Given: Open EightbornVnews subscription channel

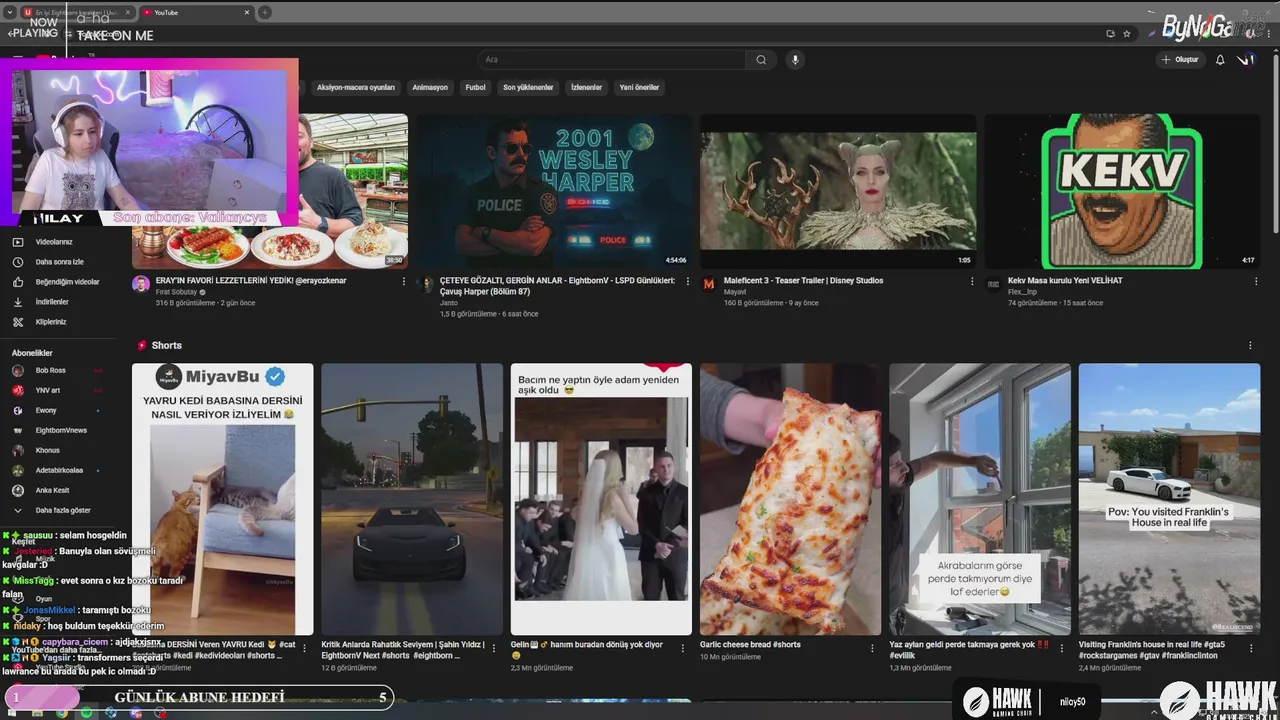Looking at the screenshot, I should [x=61, y=430].
